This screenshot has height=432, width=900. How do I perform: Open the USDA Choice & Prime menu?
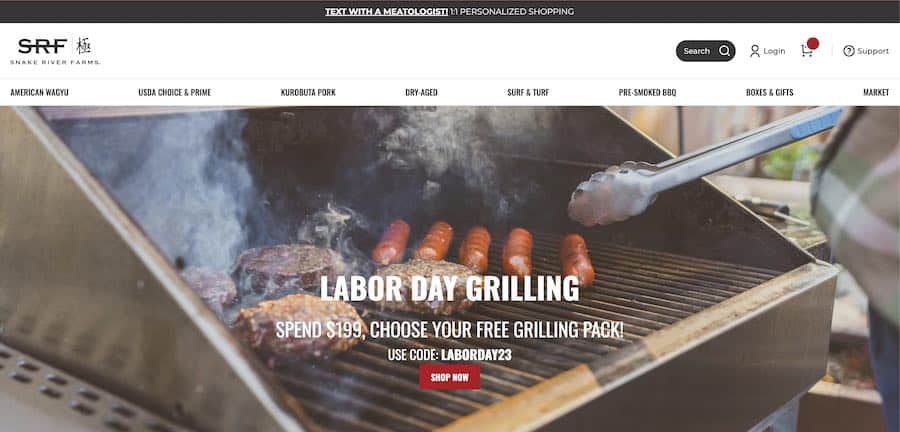pyautogui.click(x=174, y=92)
